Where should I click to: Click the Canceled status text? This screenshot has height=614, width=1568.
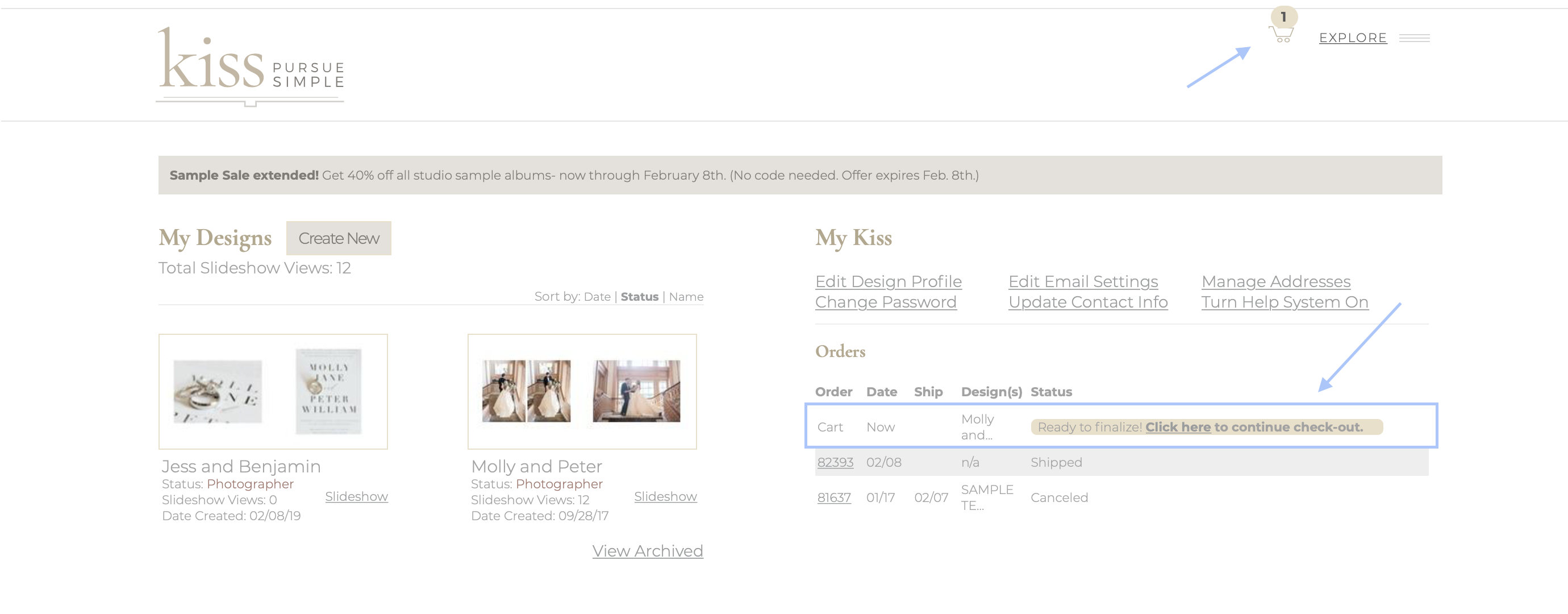click(x=1059, y=497)
